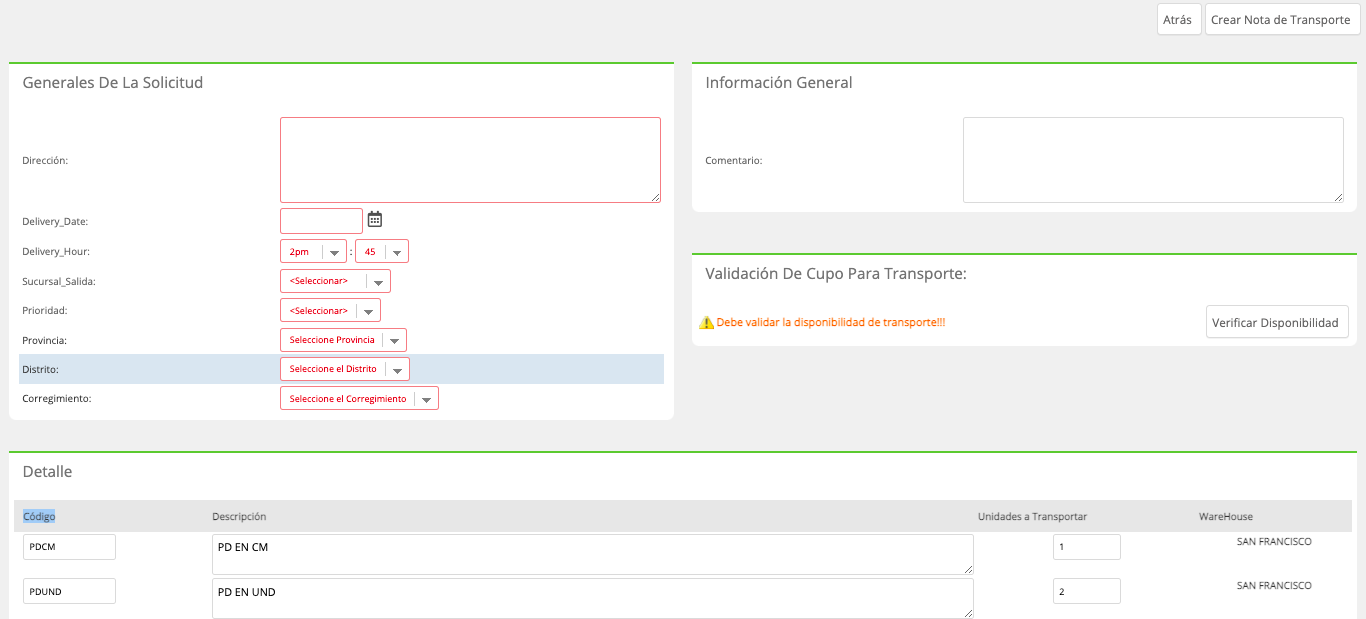
Task: Click the PDUND code input field
Action: click(69, 591)
